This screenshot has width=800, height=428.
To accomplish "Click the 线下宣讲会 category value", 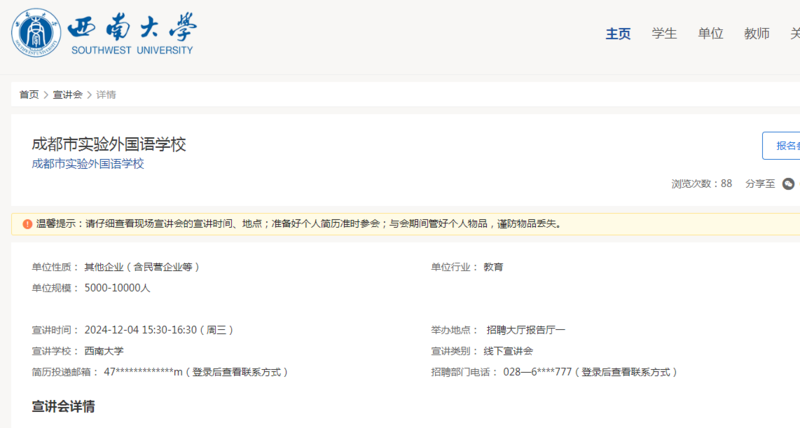I will pyautogui.click(x=508, y=351).
